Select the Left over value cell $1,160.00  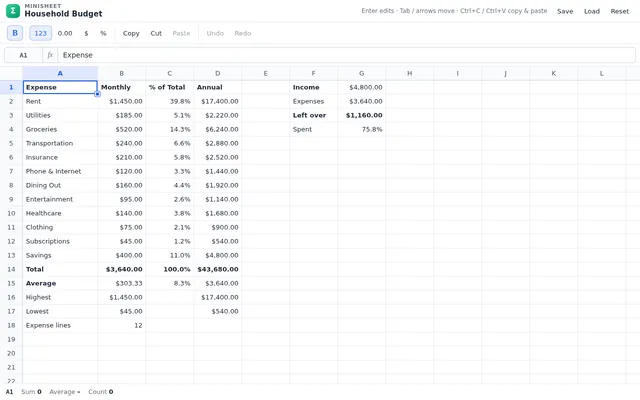362,115
